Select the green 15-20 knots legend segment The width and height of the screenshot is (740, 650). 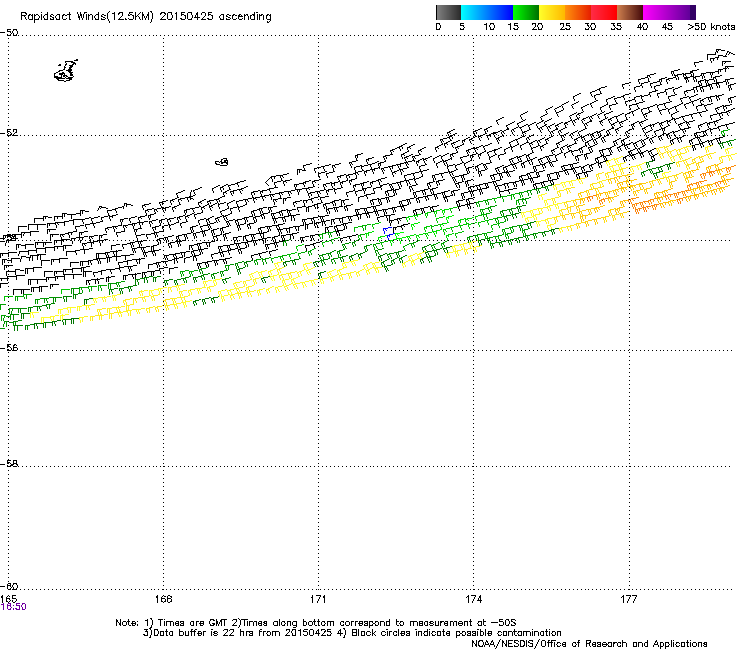[x=526, y=12]
